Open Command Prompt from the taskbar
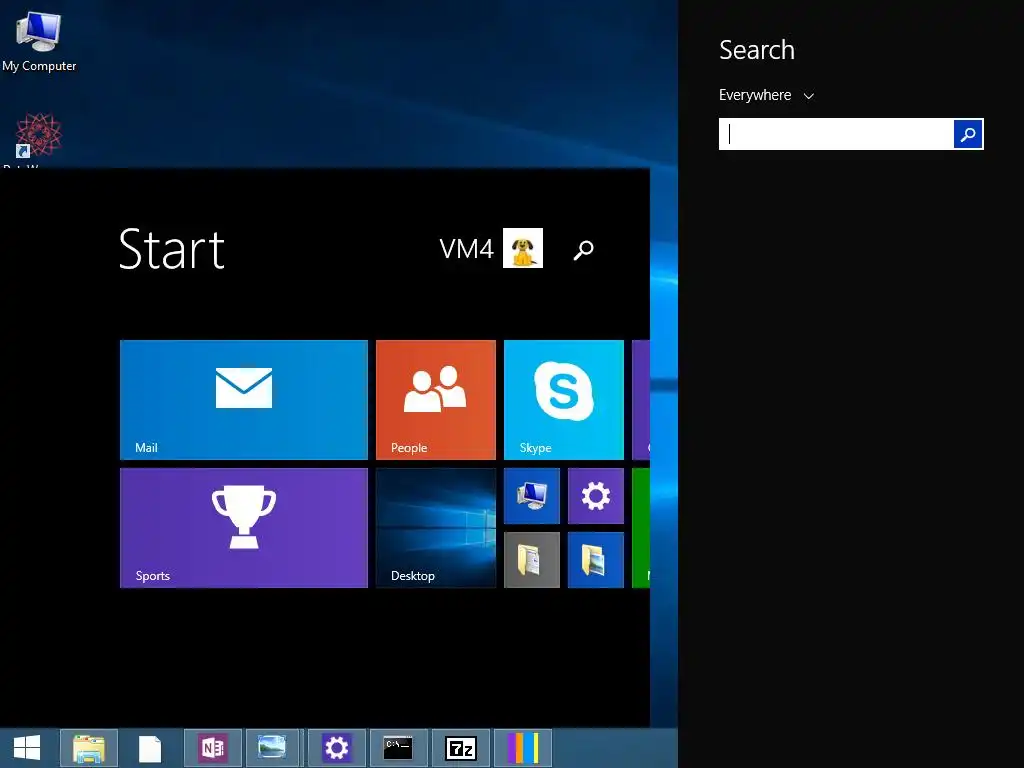The height and width of the screenshot is (768, 1024). coord(398,748)
